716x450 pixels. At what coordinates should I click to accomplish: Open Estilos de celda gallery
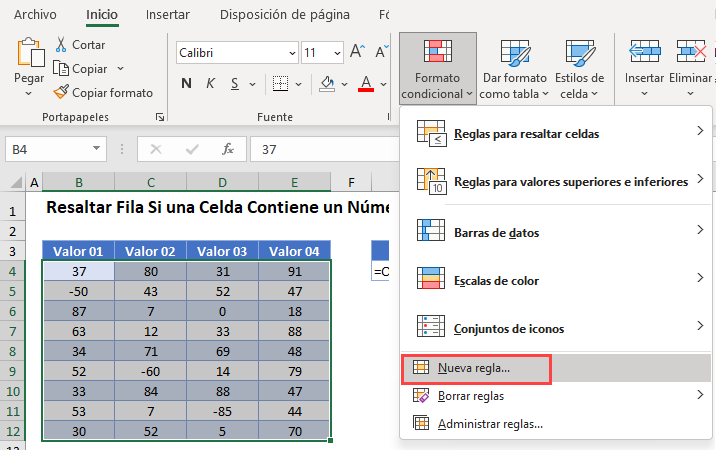point(579,69)
